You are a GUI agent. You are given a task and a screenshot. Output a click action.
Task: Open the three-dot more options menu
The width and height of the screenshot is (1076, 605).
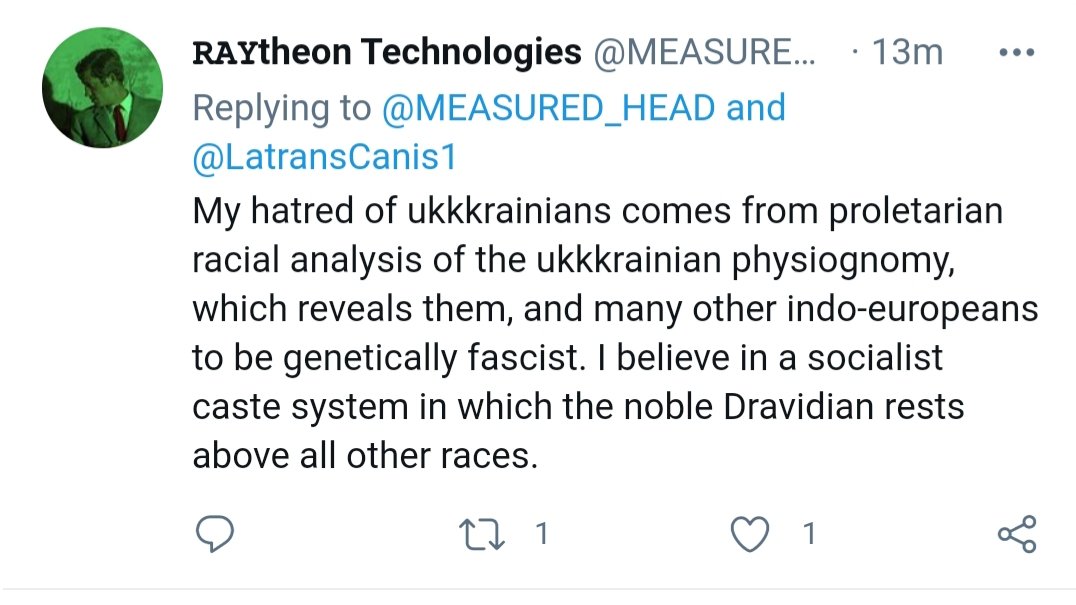(x=1018, y=52)
